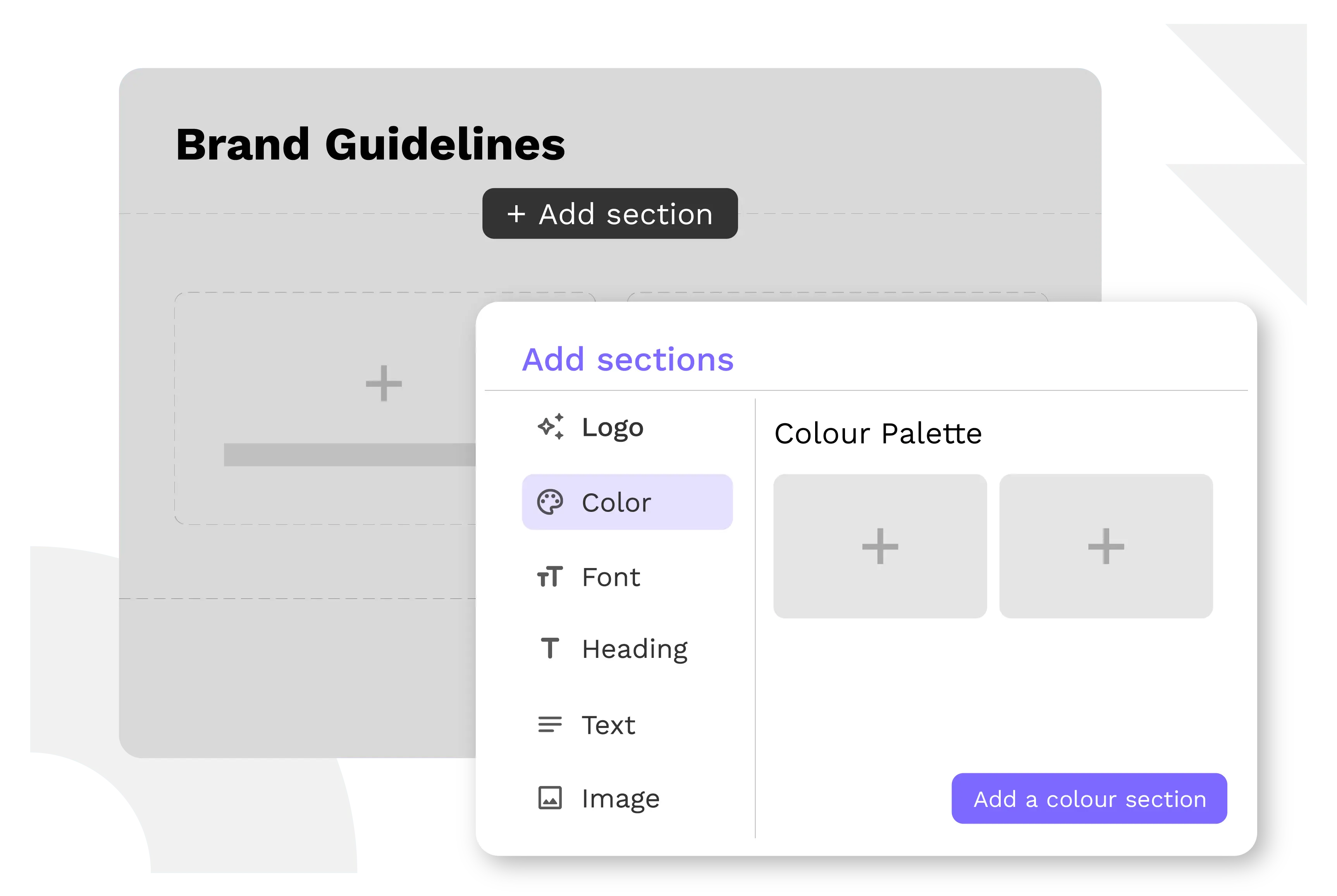Click the Logo sparkle icon
Image resolution: width=1337 pixels, height=896 pixels.
(551, 427)
